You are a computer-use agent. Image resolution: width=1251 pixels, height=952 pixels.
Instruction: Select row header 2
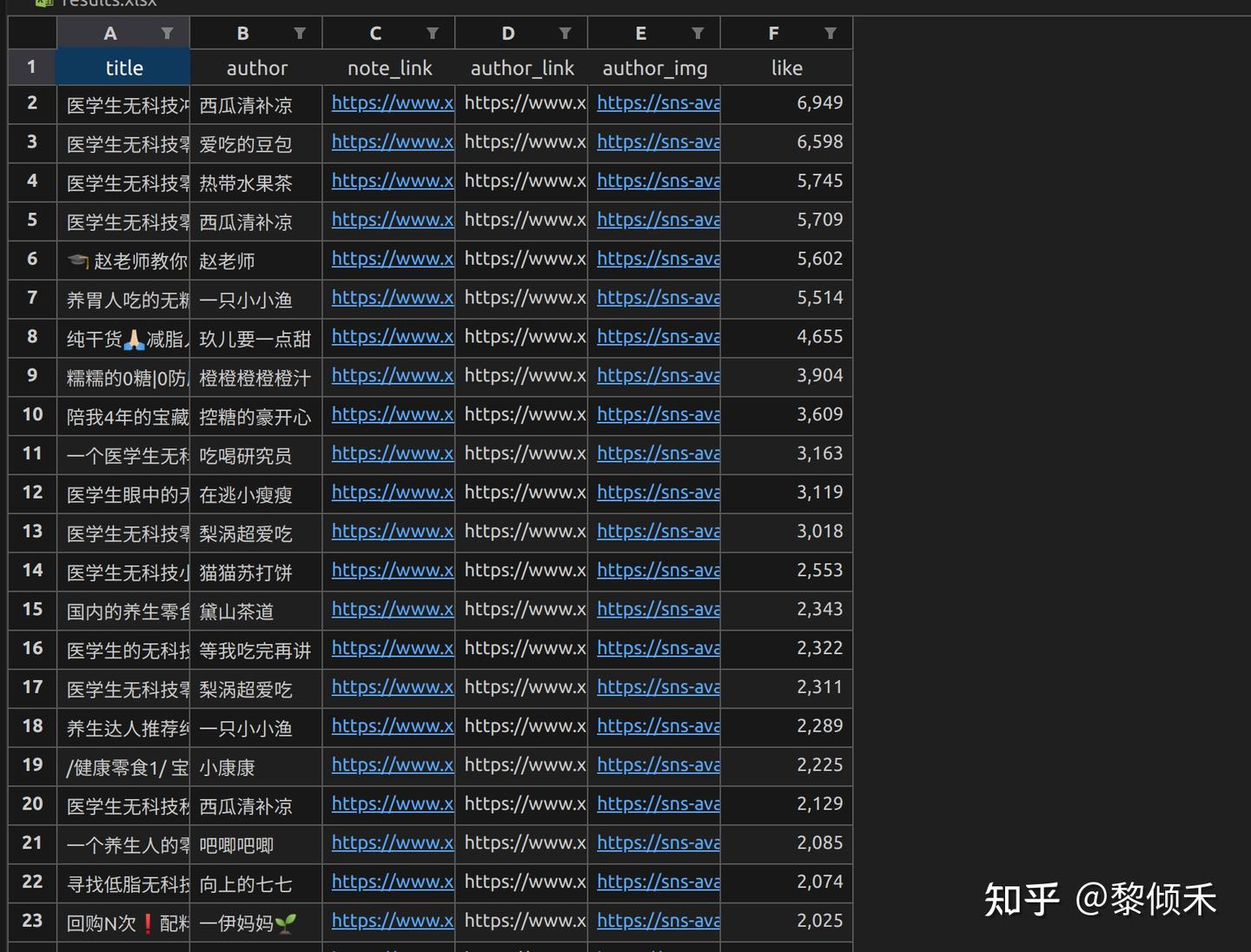32,103
